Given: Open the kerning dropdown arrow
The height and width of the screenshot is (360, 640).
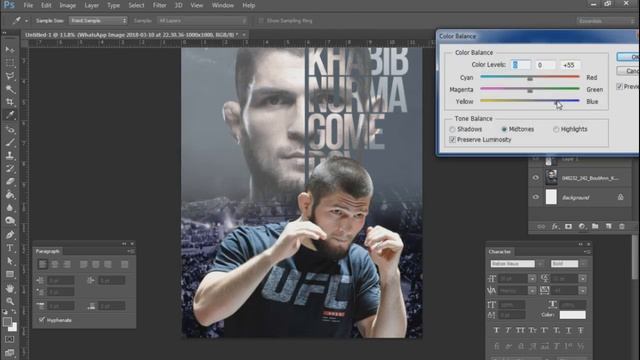Looking at the screenshot, I should pyautogui.click(x=532, y=291).
